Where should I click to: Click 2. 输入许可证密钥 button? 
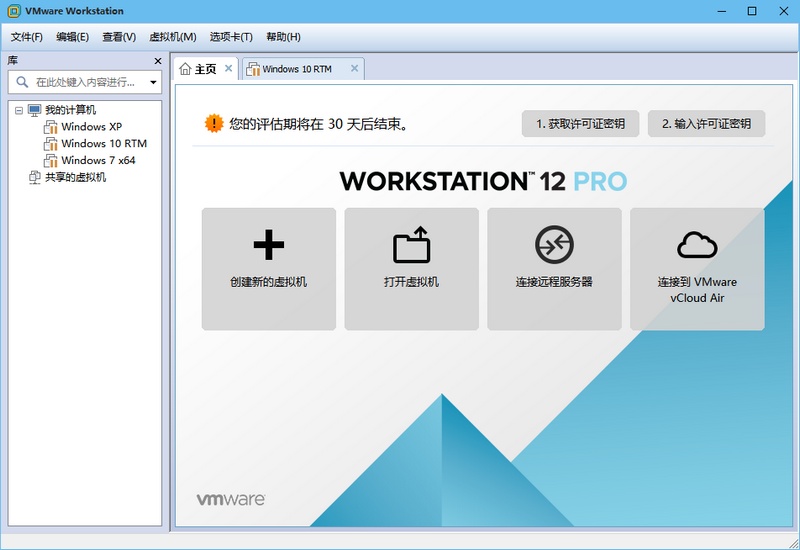[706, 123]
